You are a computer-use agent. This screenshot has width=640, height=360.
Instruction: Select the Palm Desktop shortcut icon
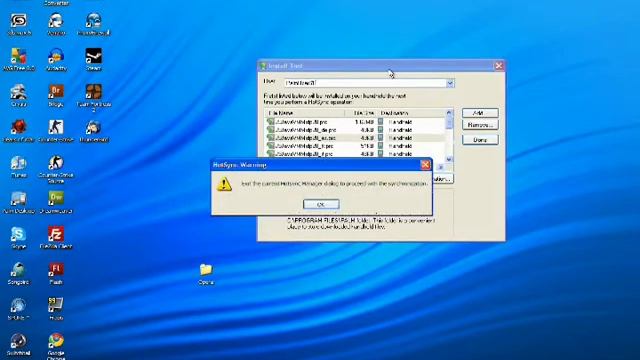pyautogui.click(x=19, y=202)
